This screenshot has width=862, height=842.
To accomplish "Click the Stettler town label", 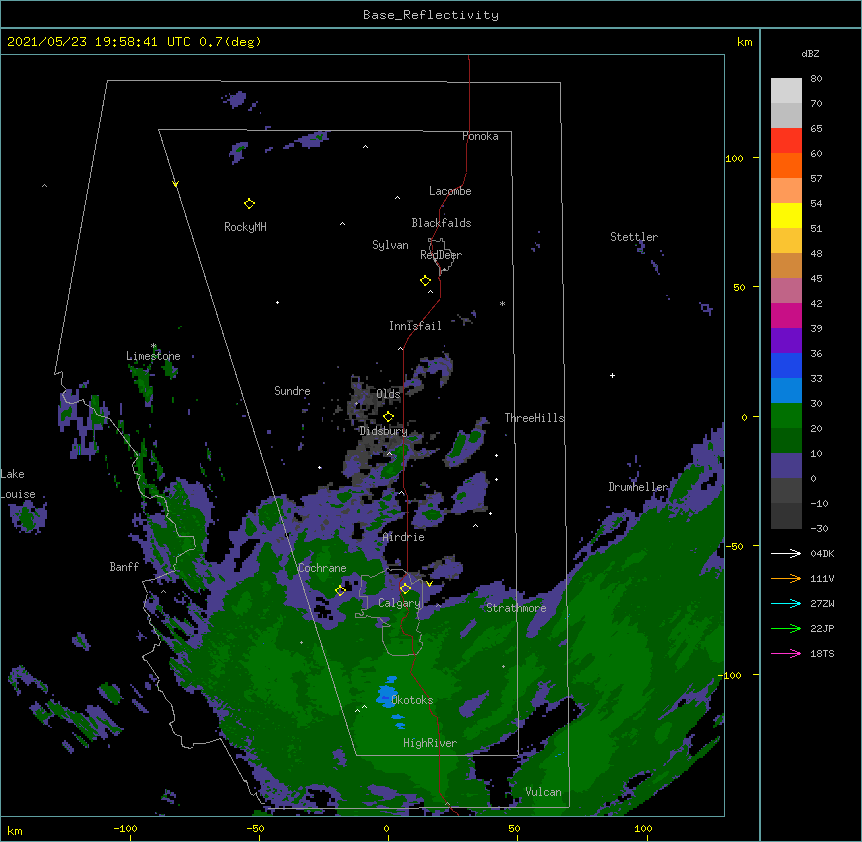I will click(634, 237).
